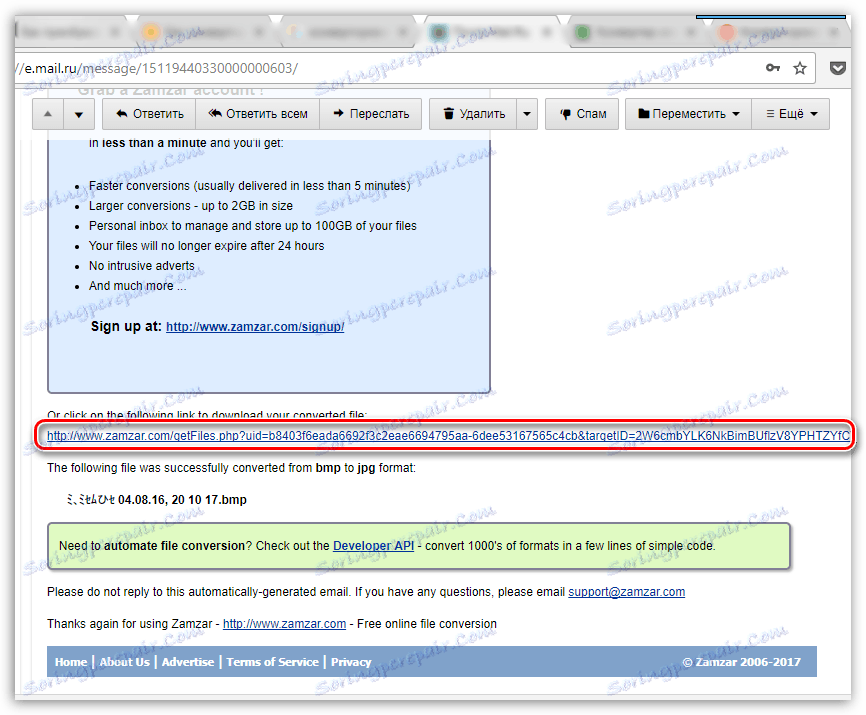Bookmark this page with the star icon
The height and width of the screenshot is (715, 866).
click(800, 68)
